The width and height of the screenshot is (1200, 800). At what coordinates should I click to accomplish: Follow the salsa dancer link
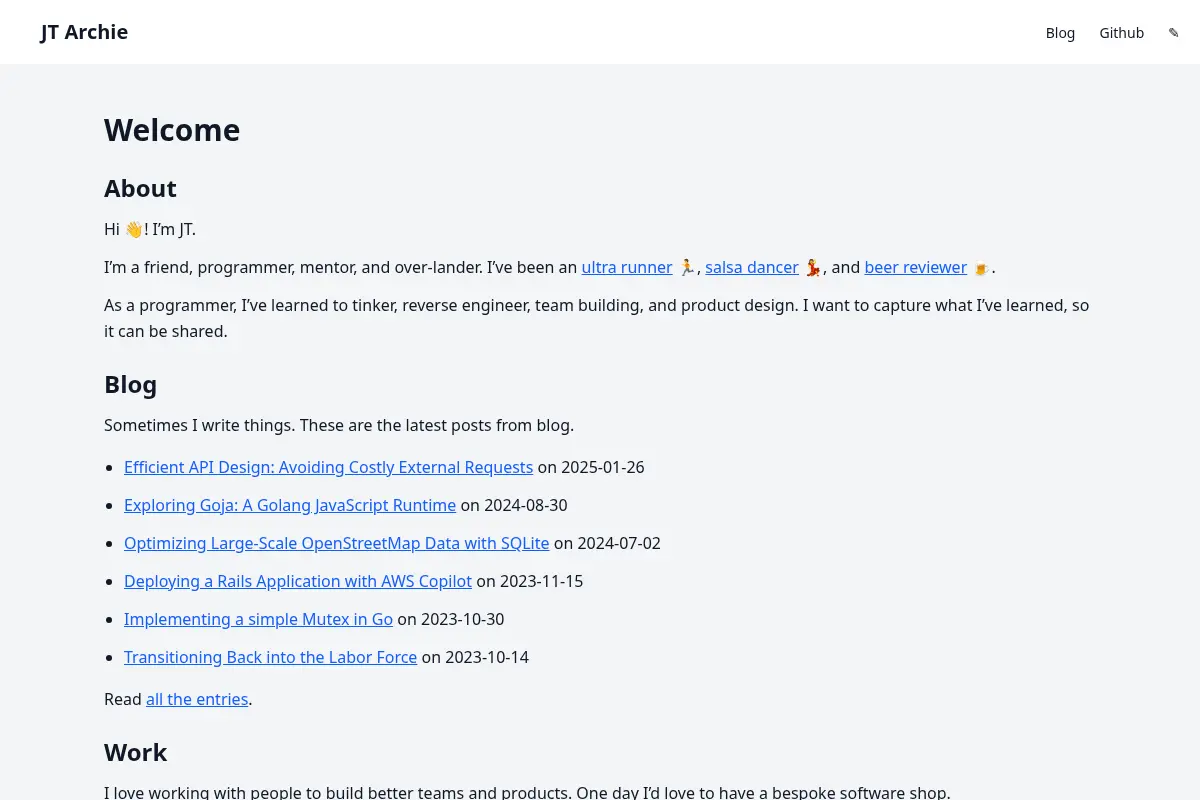coord(752,267)
